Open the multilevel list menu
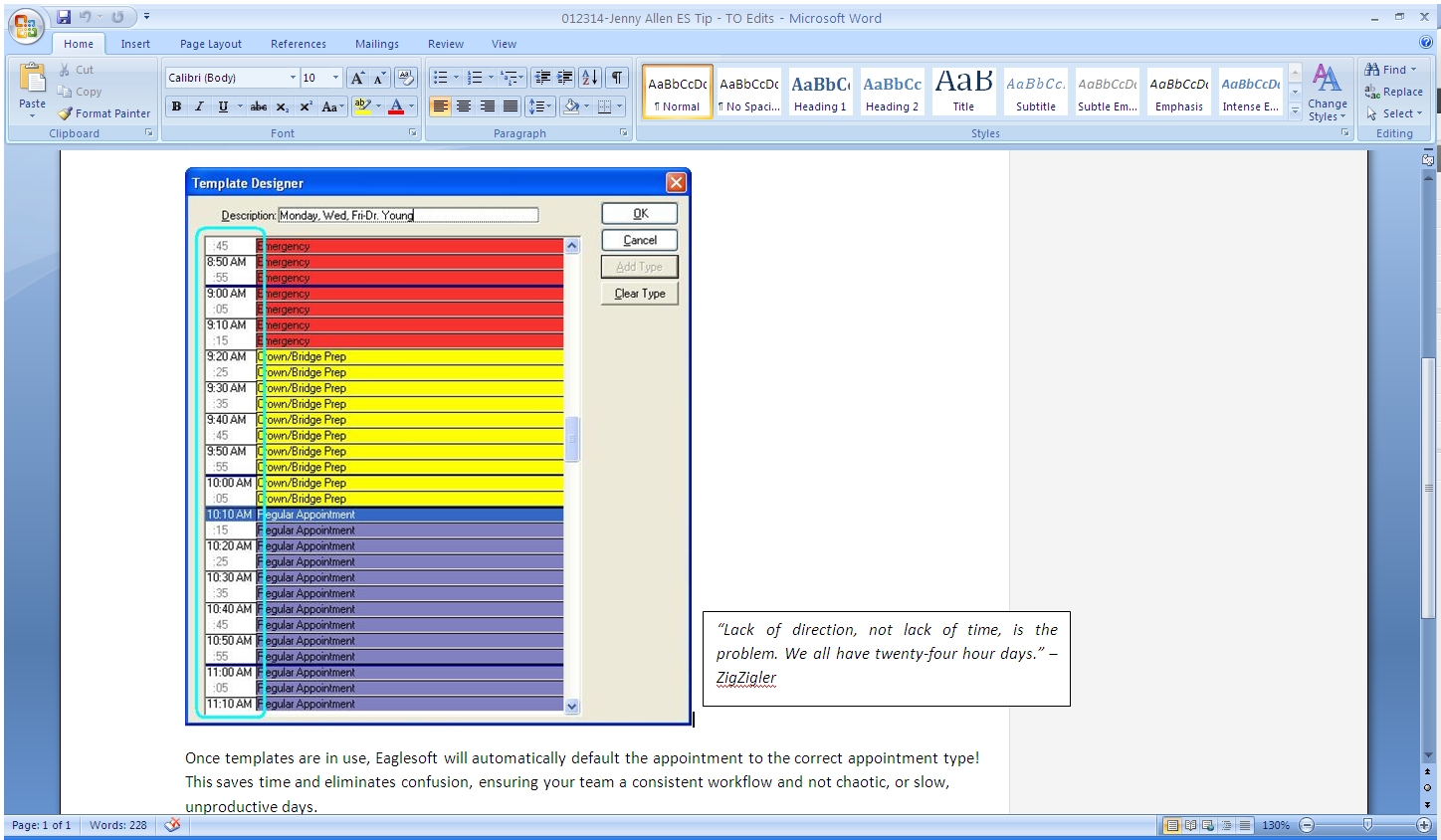1441x840 pixels. tap(510, 78)
